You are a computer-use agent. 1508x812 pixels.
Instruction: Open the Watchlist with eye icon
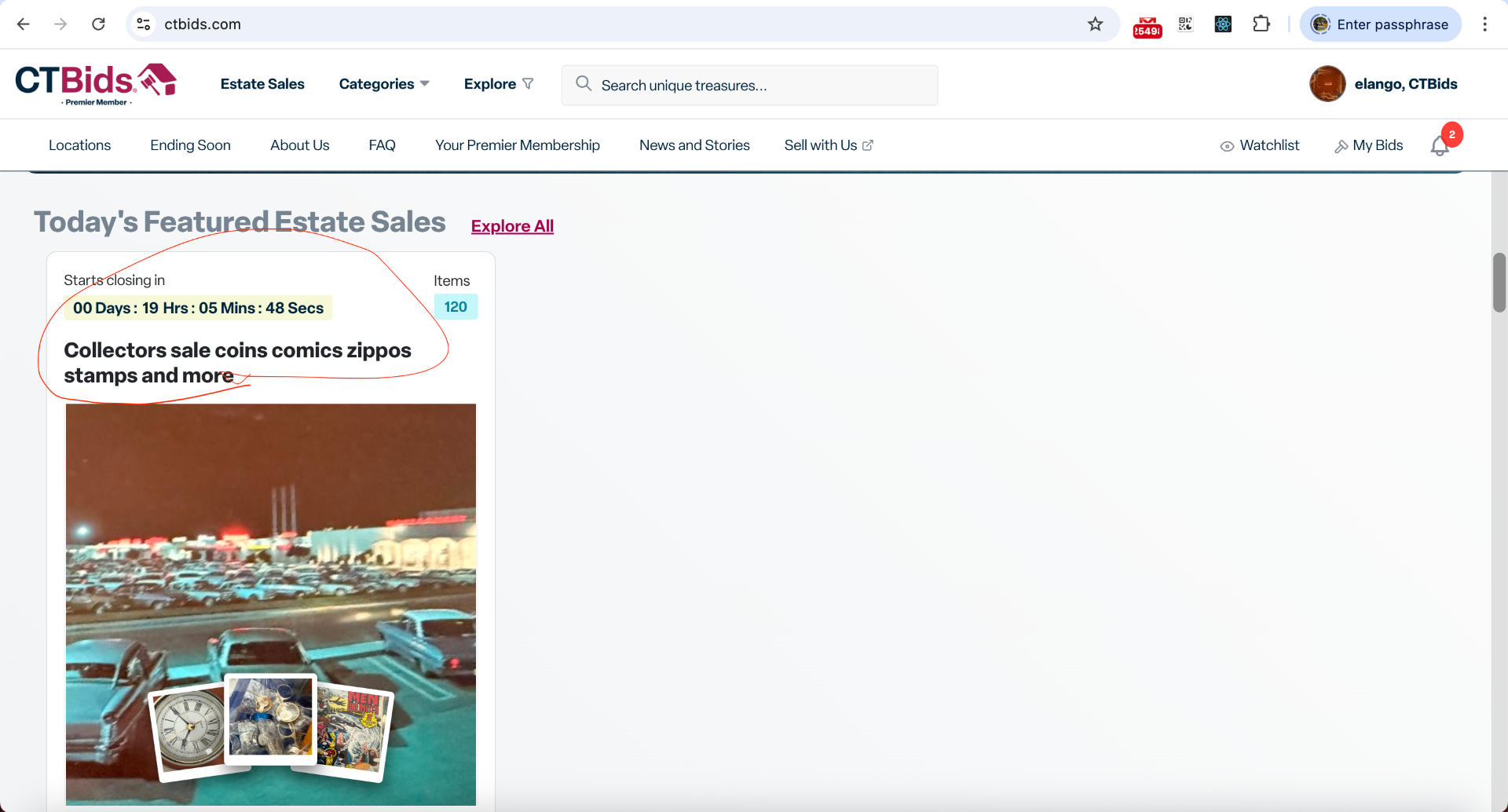click(x=1260, y=145)
